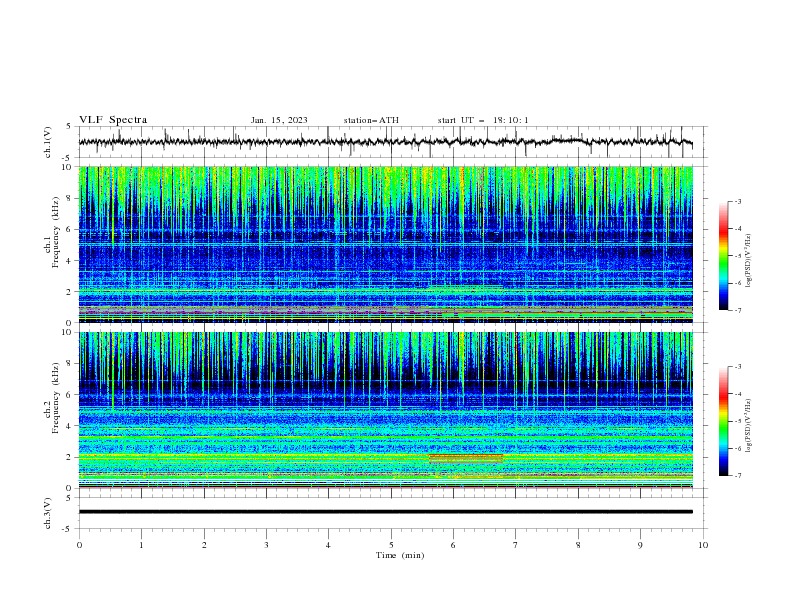The image size is (792, 612).
Task: Click the ch.2 "Frequency (kHz)" axis label
Action: point(56,398)
